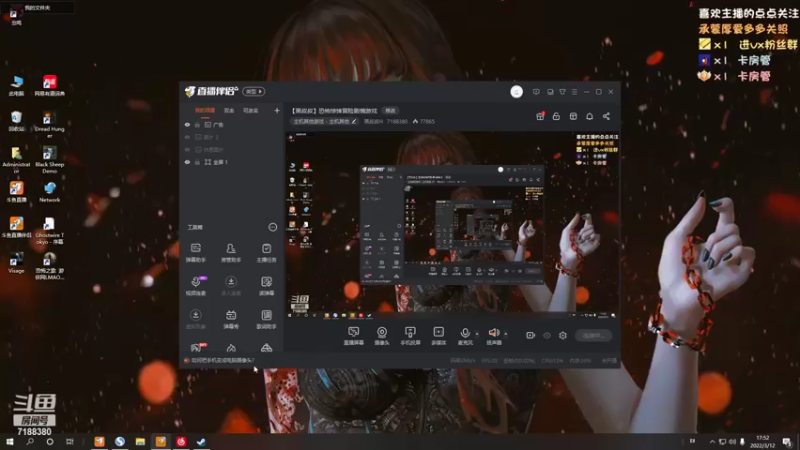Image resolution: width=800 pixels, height=450 pixels.
Task: Open the 房管助手 tool
Action: point(231,253)
